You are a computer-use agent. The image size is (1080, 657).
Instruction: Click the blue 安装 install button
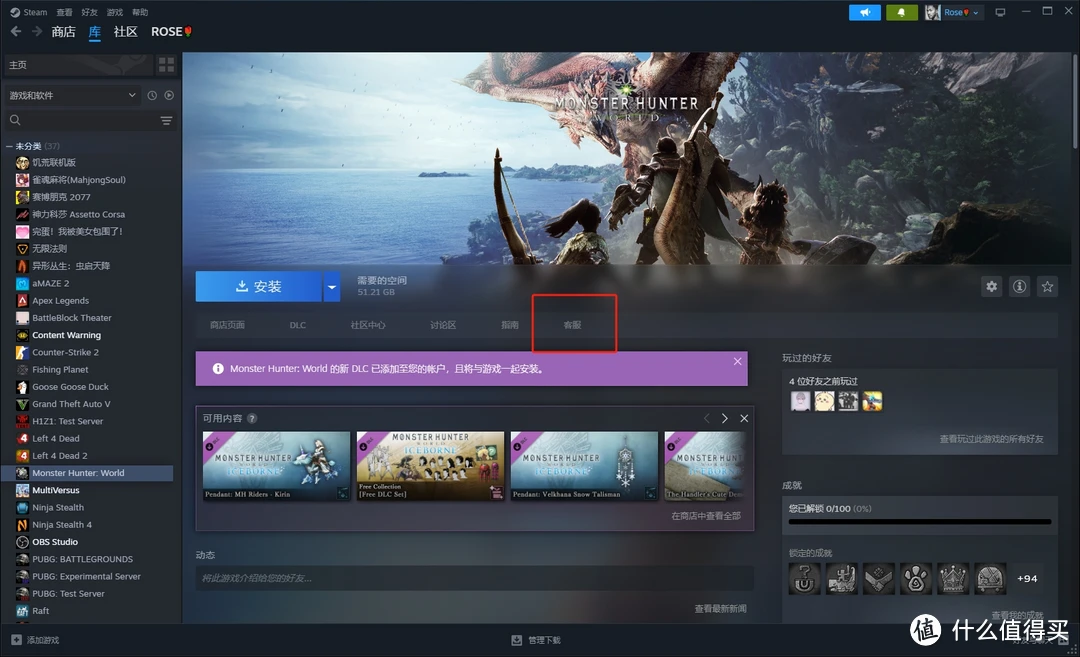[x=258, y=286]
